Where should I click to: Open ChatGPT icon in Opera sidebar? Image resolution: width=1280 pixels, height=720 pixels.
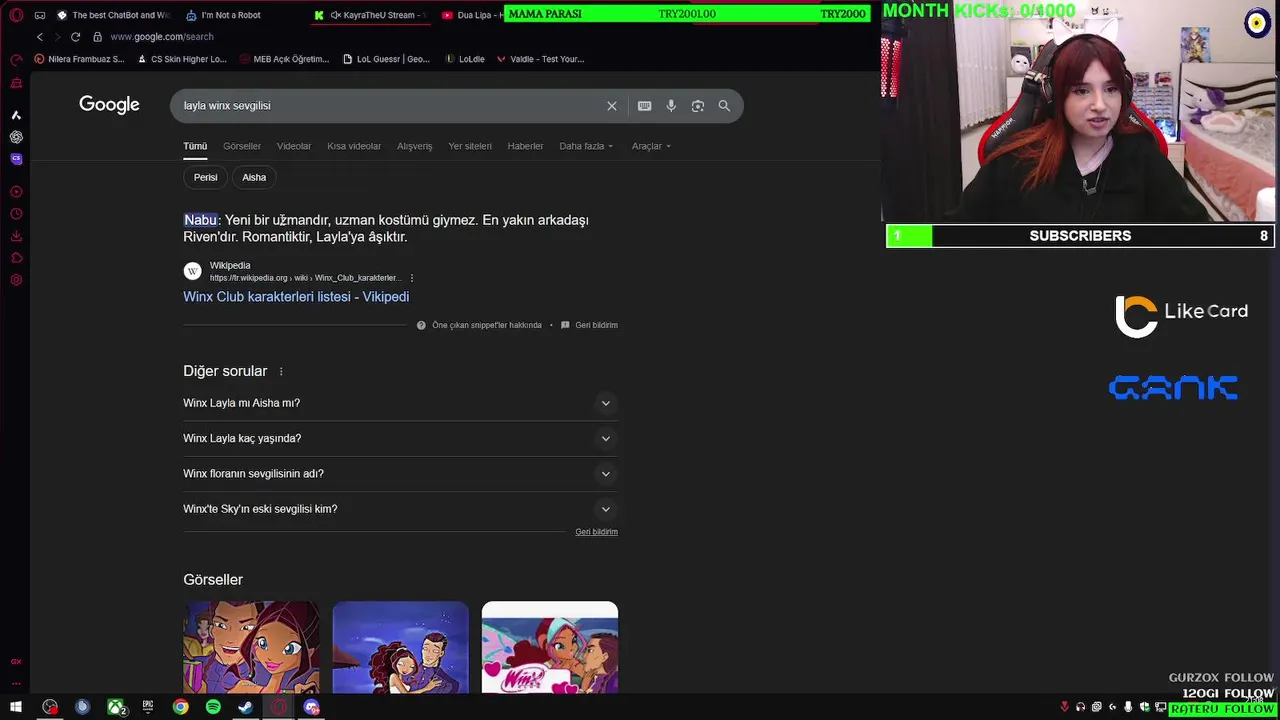(x=16, y=137)
